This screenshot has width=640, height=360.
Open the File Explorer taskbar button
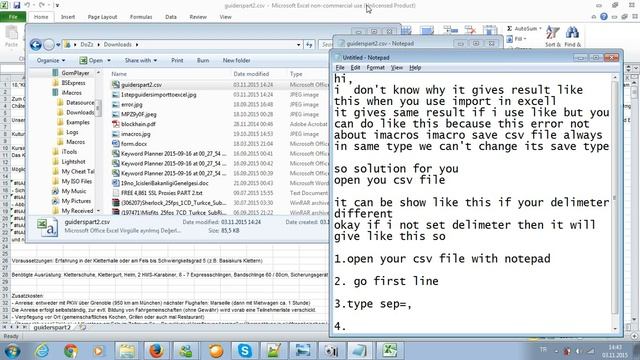click(x=127, y=351)
